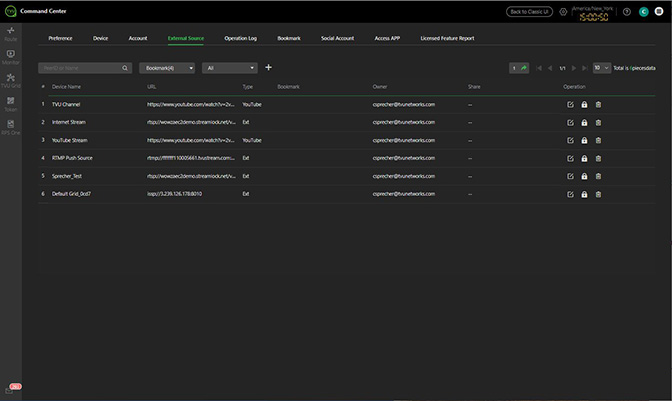Open the TVU Grid sidebar icon
The image size is (672, 401).
[11, 81]
